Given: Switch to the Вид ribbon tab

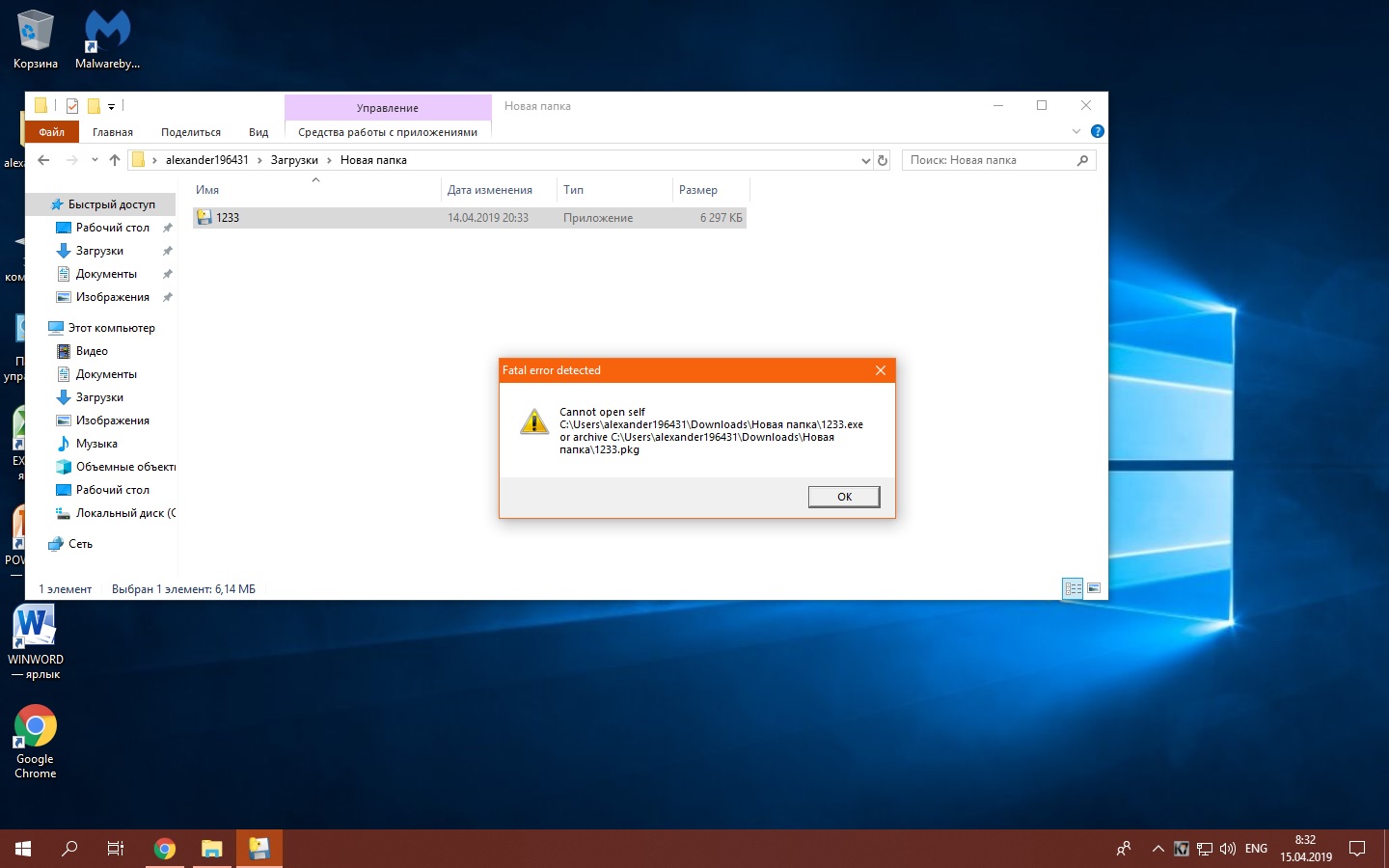Looking at the screenshot, I should coord(259,132).
